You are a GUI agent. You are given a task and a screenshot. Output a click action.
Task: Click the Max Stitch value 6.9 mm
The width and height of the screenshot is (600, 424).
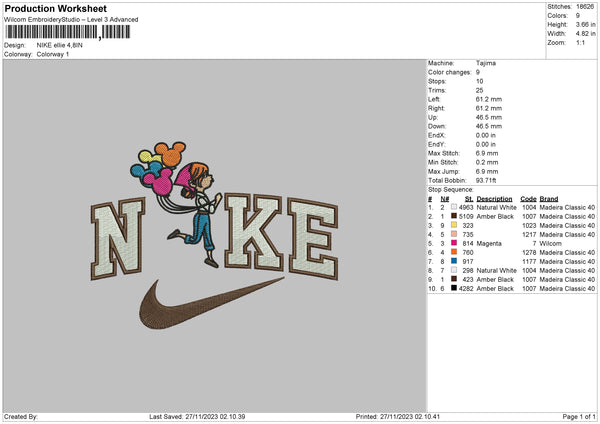[487, 153]
